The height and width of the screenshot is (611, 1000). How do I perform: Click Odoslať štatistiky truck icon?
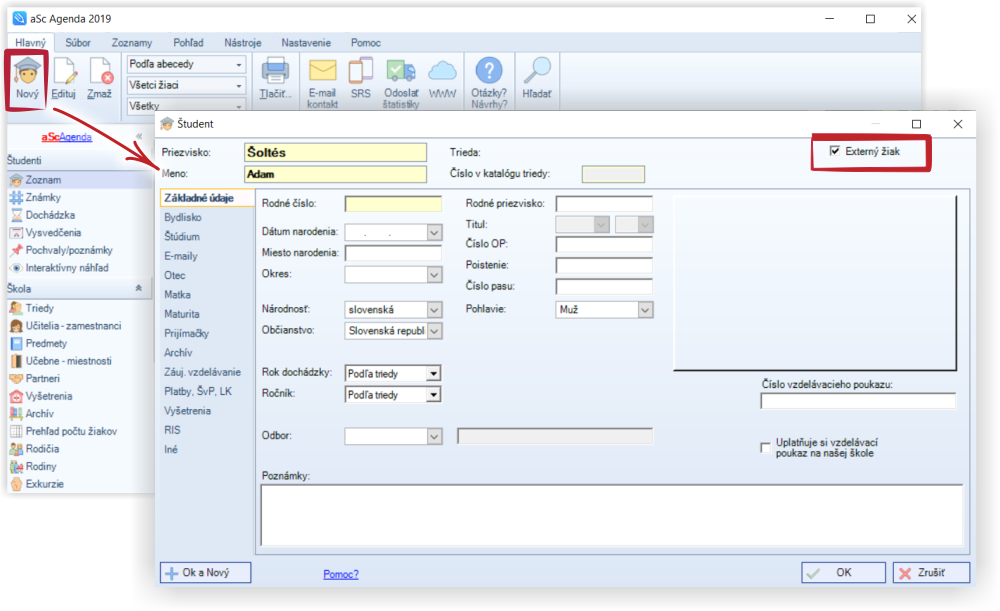coord(401,82)
